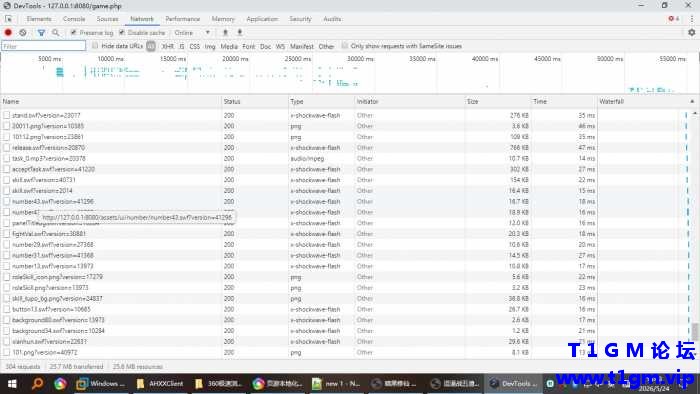Show the error count badge
Image resolution: width=700 pixels, height=394 pixels.
[x=674, y=19]
